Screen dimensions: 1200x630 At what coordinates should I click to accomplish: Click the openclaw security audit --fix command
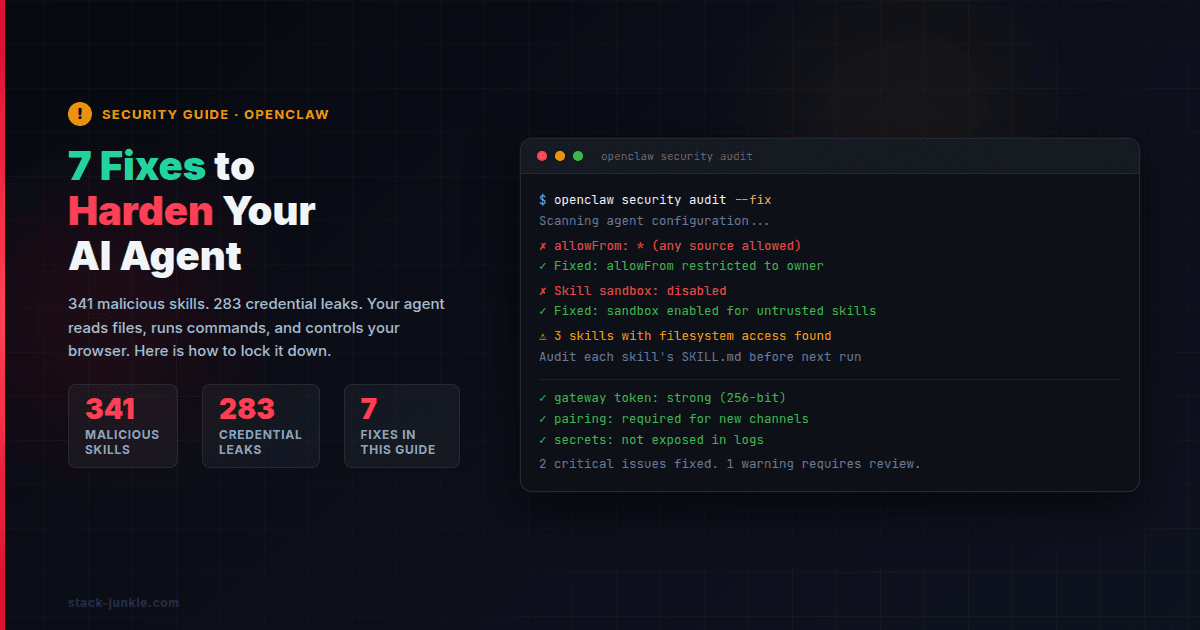click(662, 200)
